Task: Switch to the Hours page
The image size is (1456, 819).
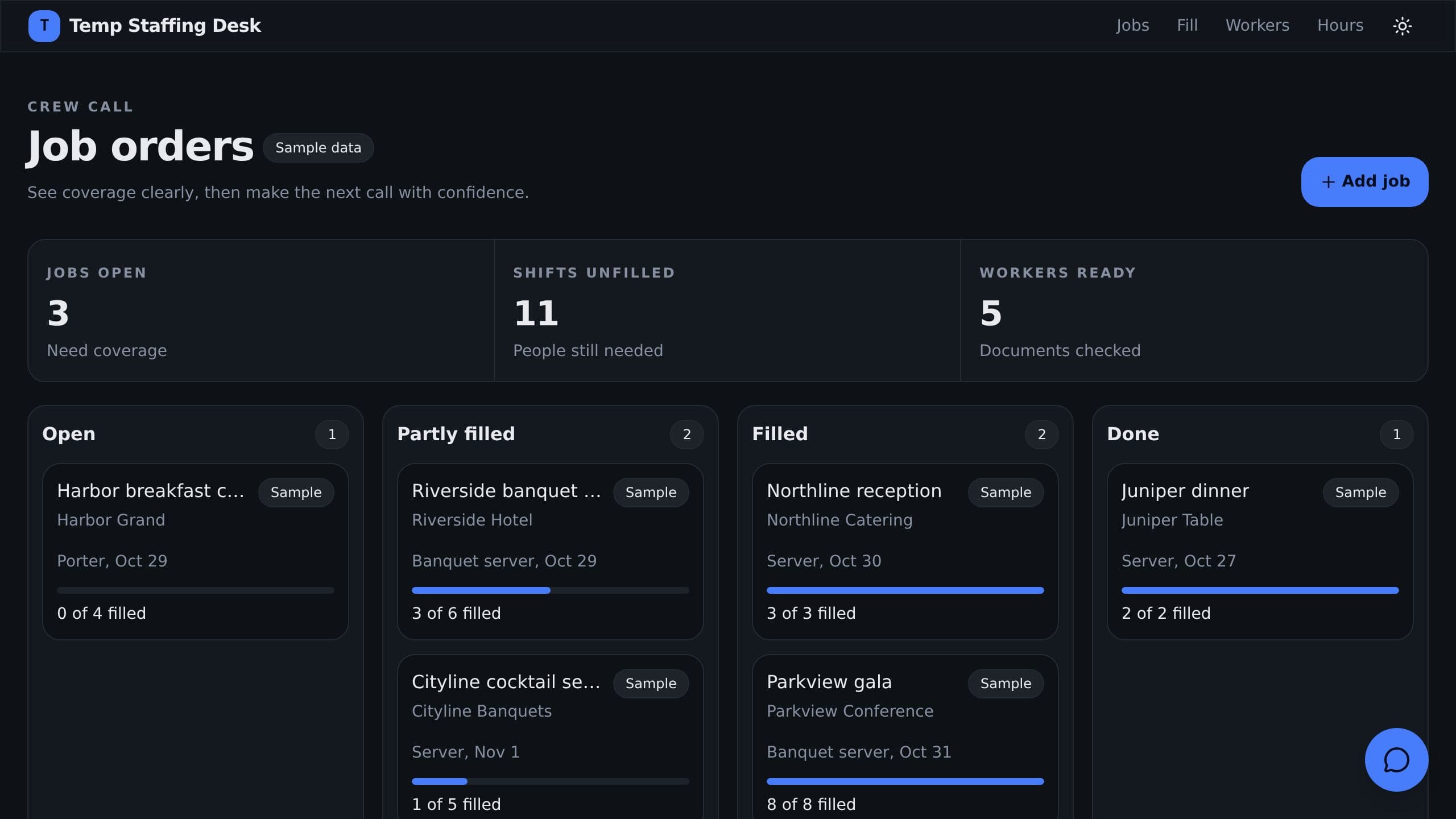Action: (x=1340, y=26)
